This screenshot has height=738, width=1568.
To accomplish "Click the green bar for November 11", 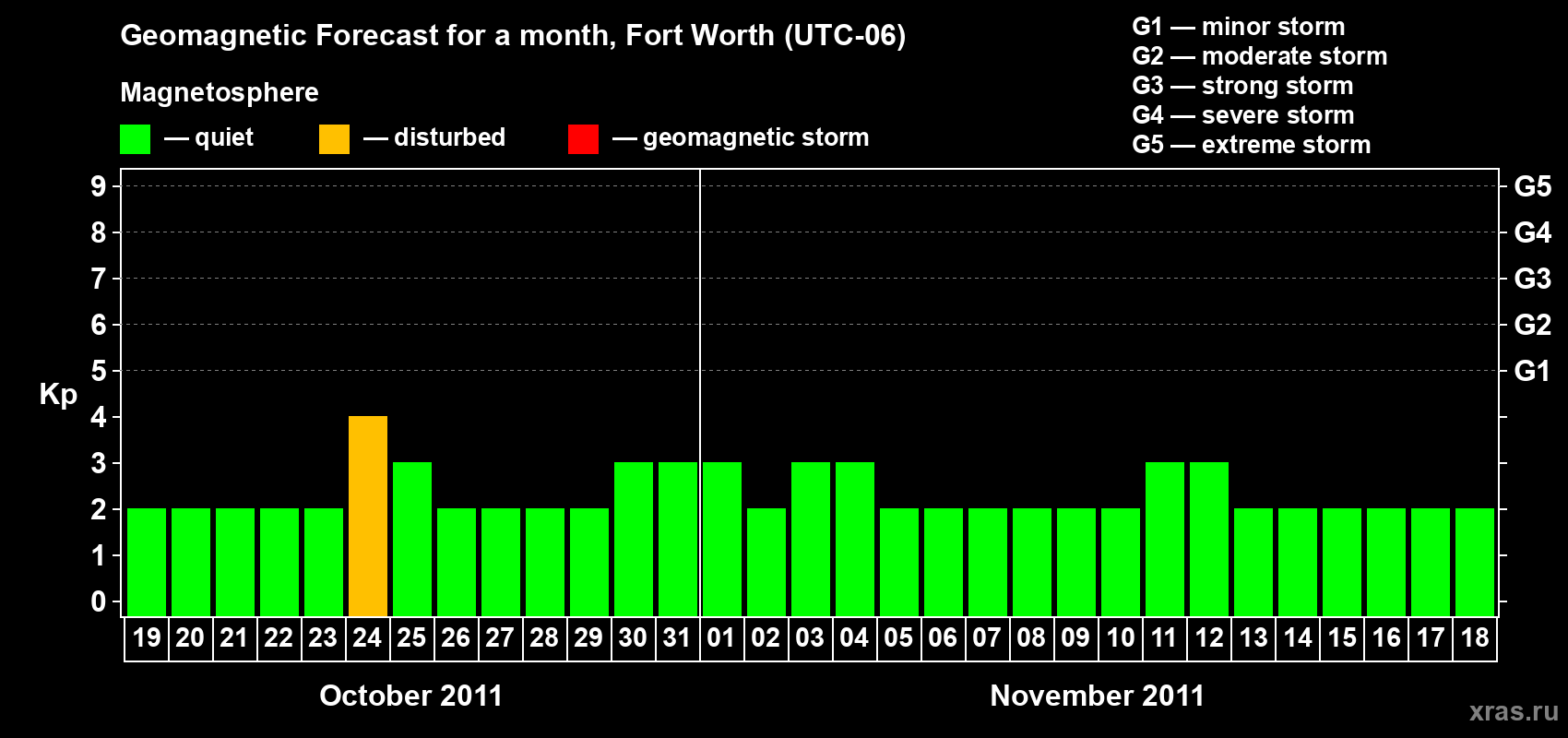I will click(1165, 539).
